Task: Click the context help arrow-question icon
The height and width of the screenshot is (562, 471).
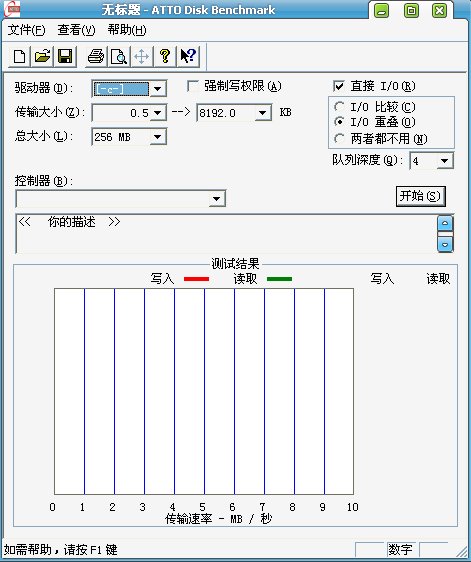Action: [188, 56]
